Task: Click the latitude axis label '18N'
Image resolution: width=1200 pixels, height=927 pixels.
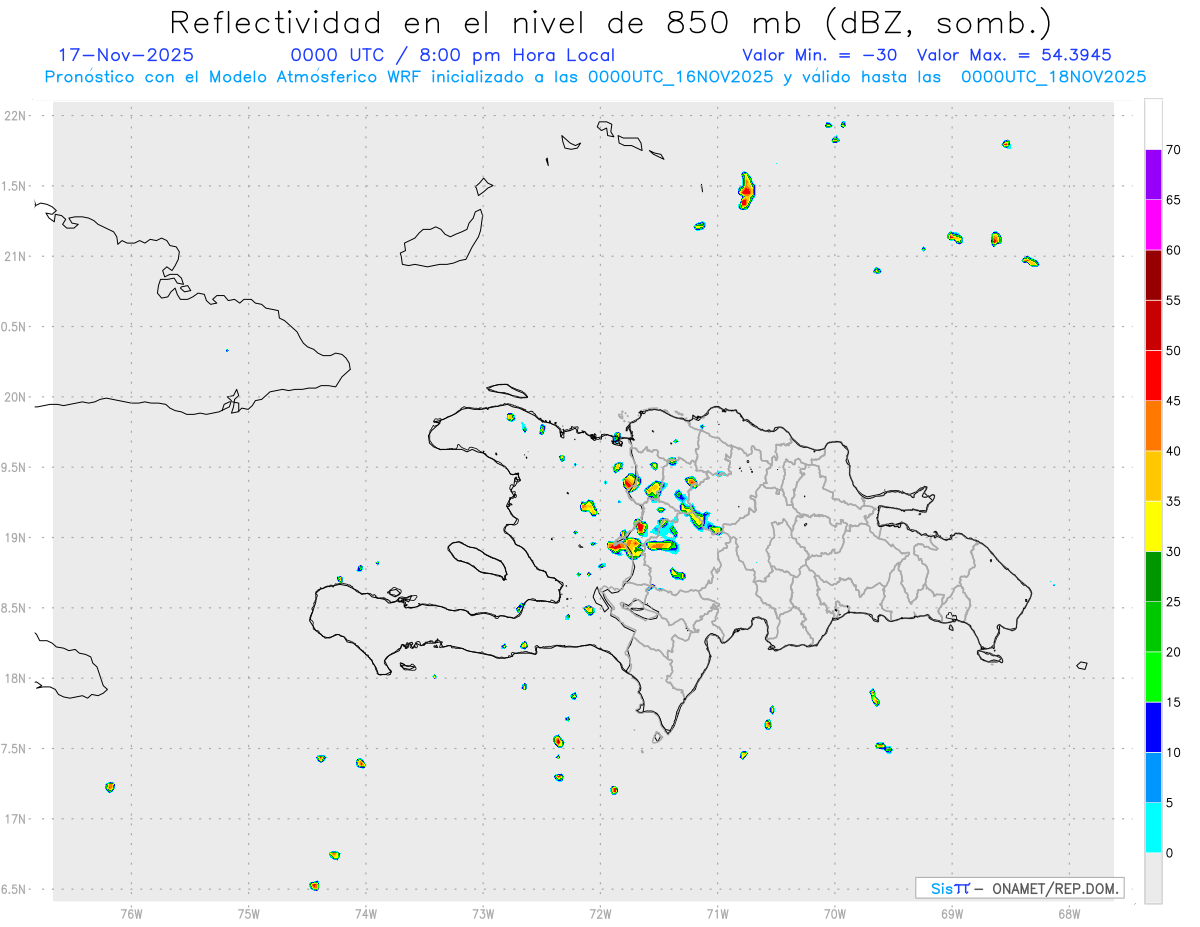Action: (x=15, y=678)
